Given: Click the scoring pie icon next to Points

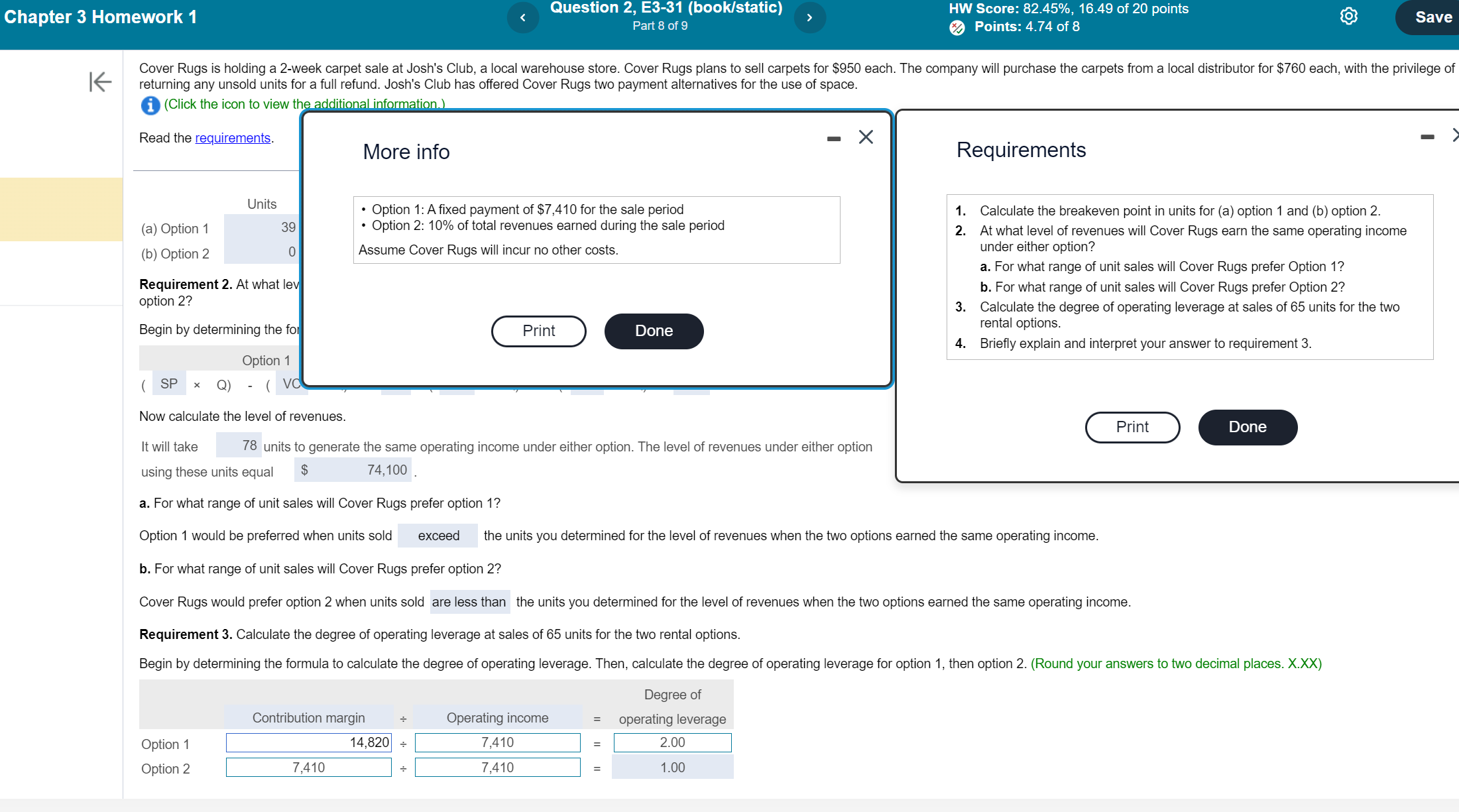Looking at the screenshot, I should [x=957, y=28].
